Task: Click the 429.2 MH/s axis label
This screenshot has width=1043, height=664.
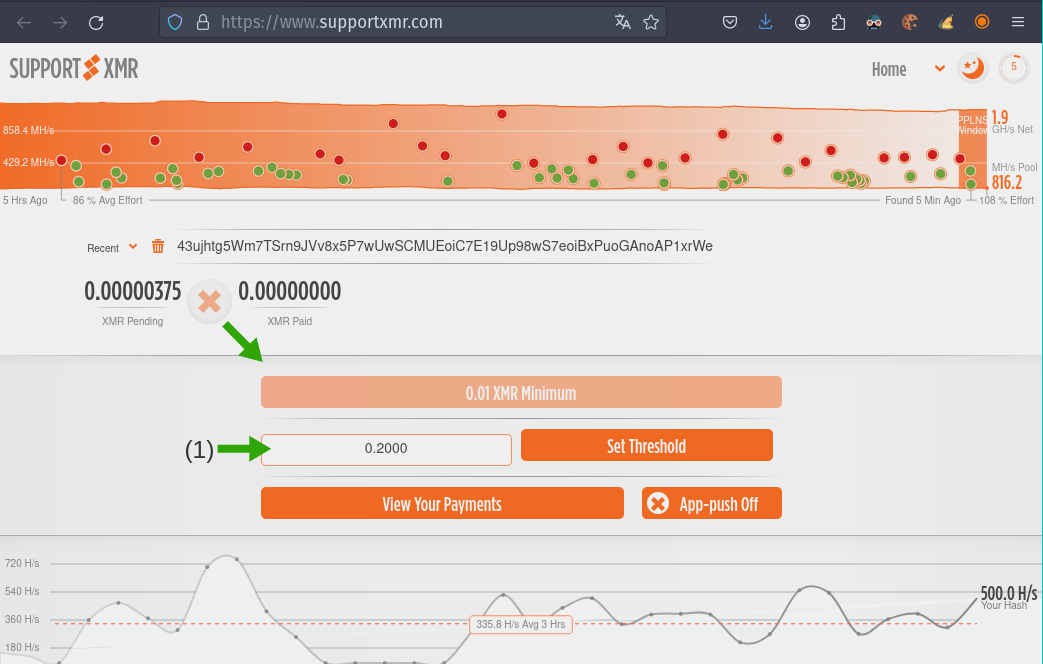Action: pyautogui.click(x=29, y=162)
